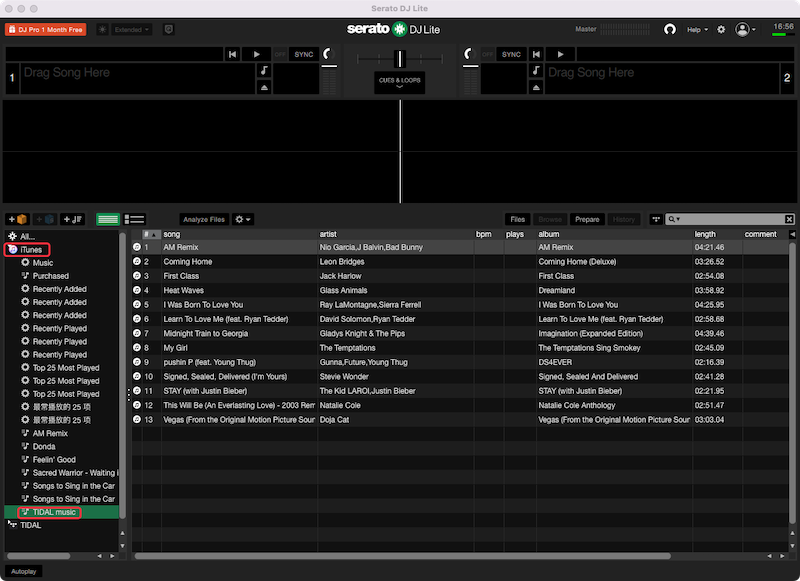Toggle SYNC on the right deck

click(511, 54)
